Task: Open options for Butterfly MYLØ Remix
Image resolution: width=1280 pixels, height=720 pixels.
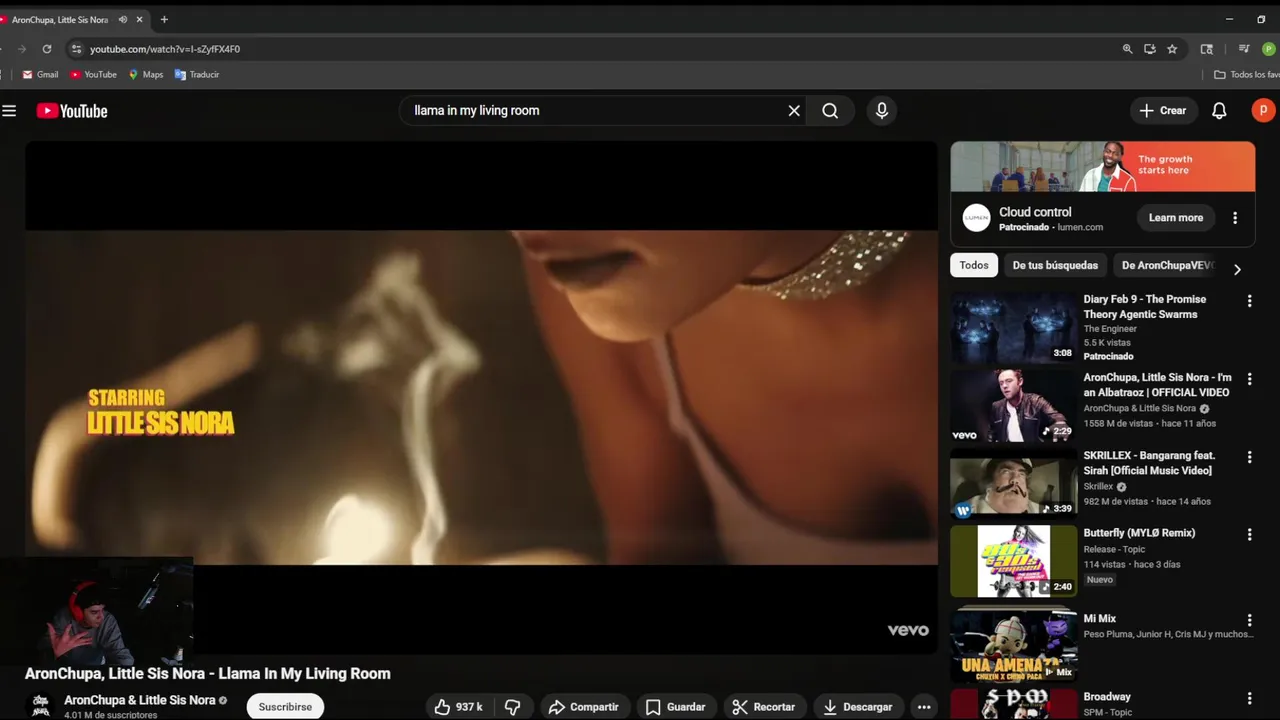Action: click(x=1249, y=535)
